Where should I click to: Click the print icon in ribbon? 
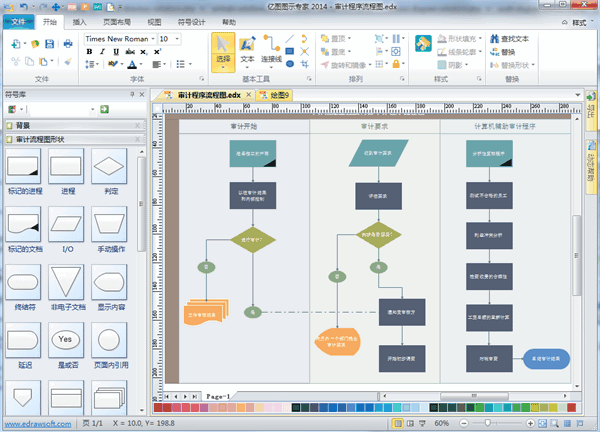[68, 44]
